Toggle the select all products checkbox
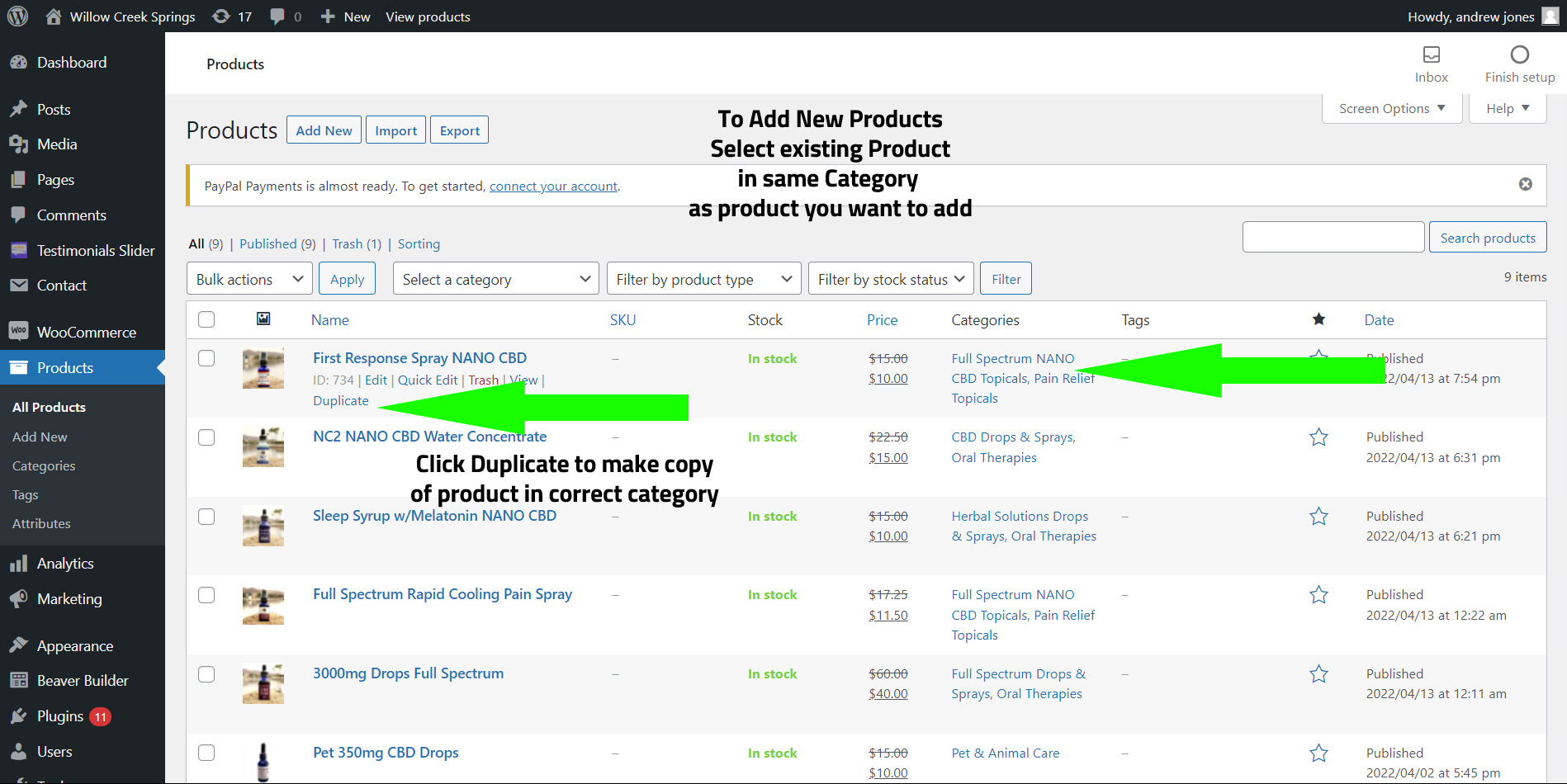This screenshot has width=1567, height=784. pyautogui.click(x=206, y=319)
